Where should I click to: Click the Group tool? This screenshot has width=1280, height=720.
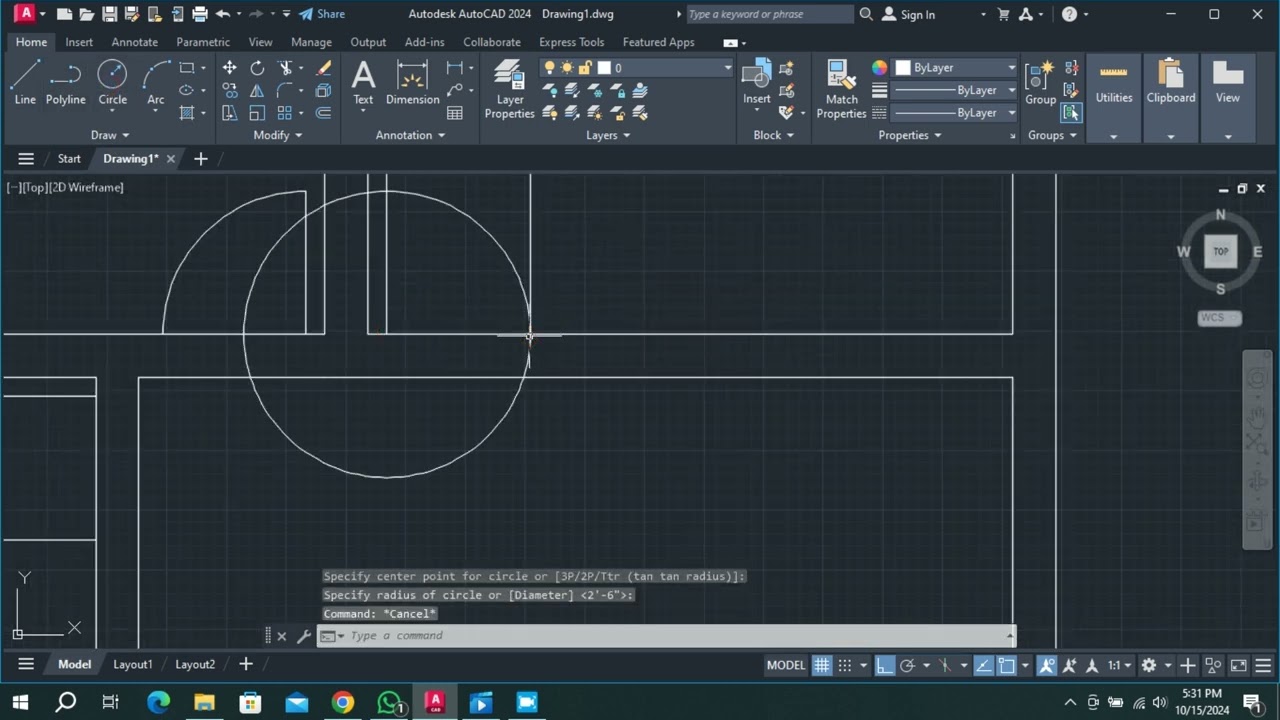(x=1040, y=82)
